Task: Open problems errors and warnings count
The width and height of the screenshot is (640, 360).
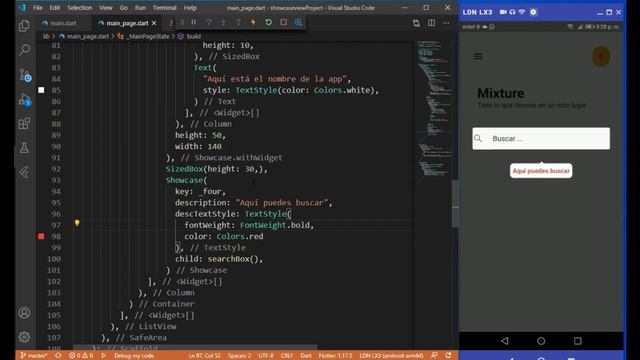Action: click(81, 356)
